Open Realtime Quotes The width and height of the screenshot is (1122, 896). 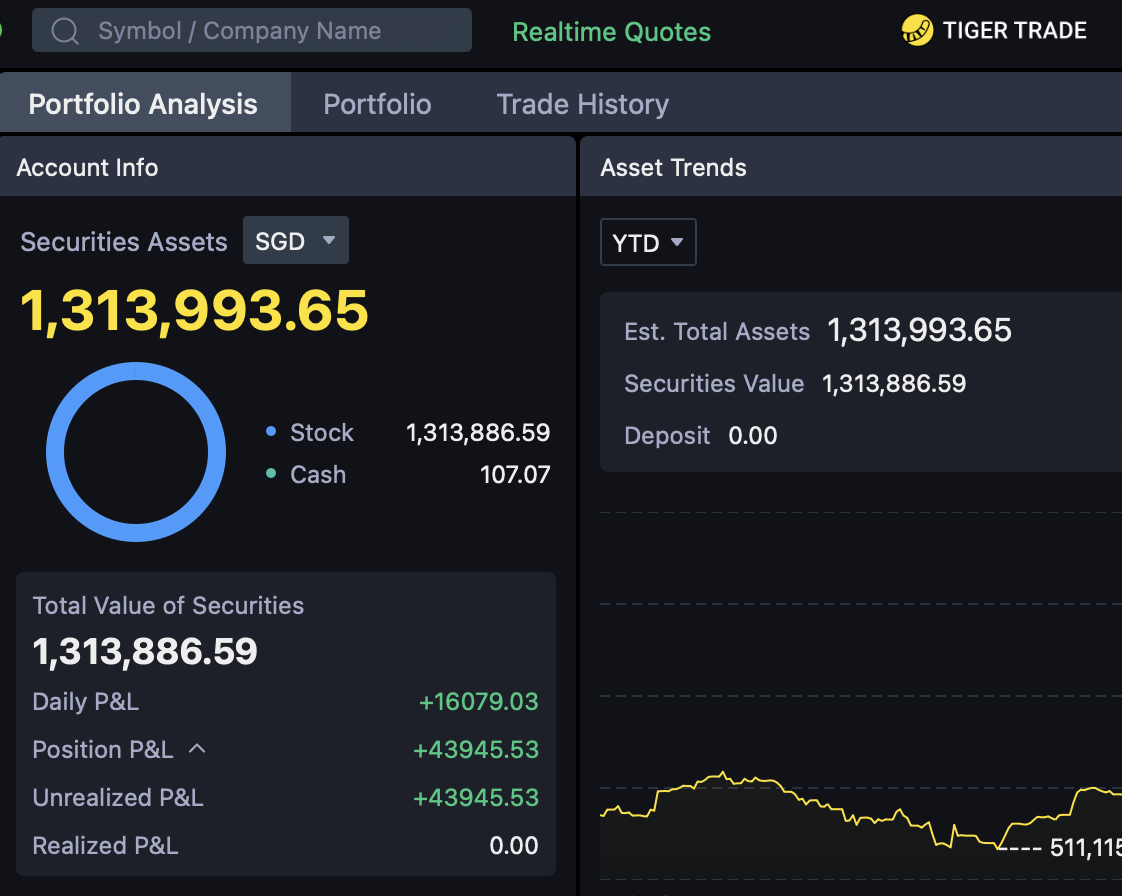pos(611,31)
